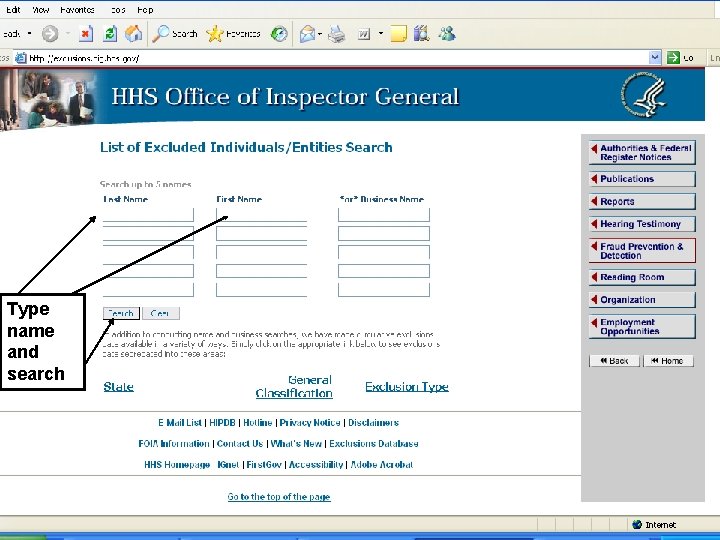Open the Exclusion Type link
Image resolution: width=720 pixels, height=540 pixels.
click(x=407, y=387)
